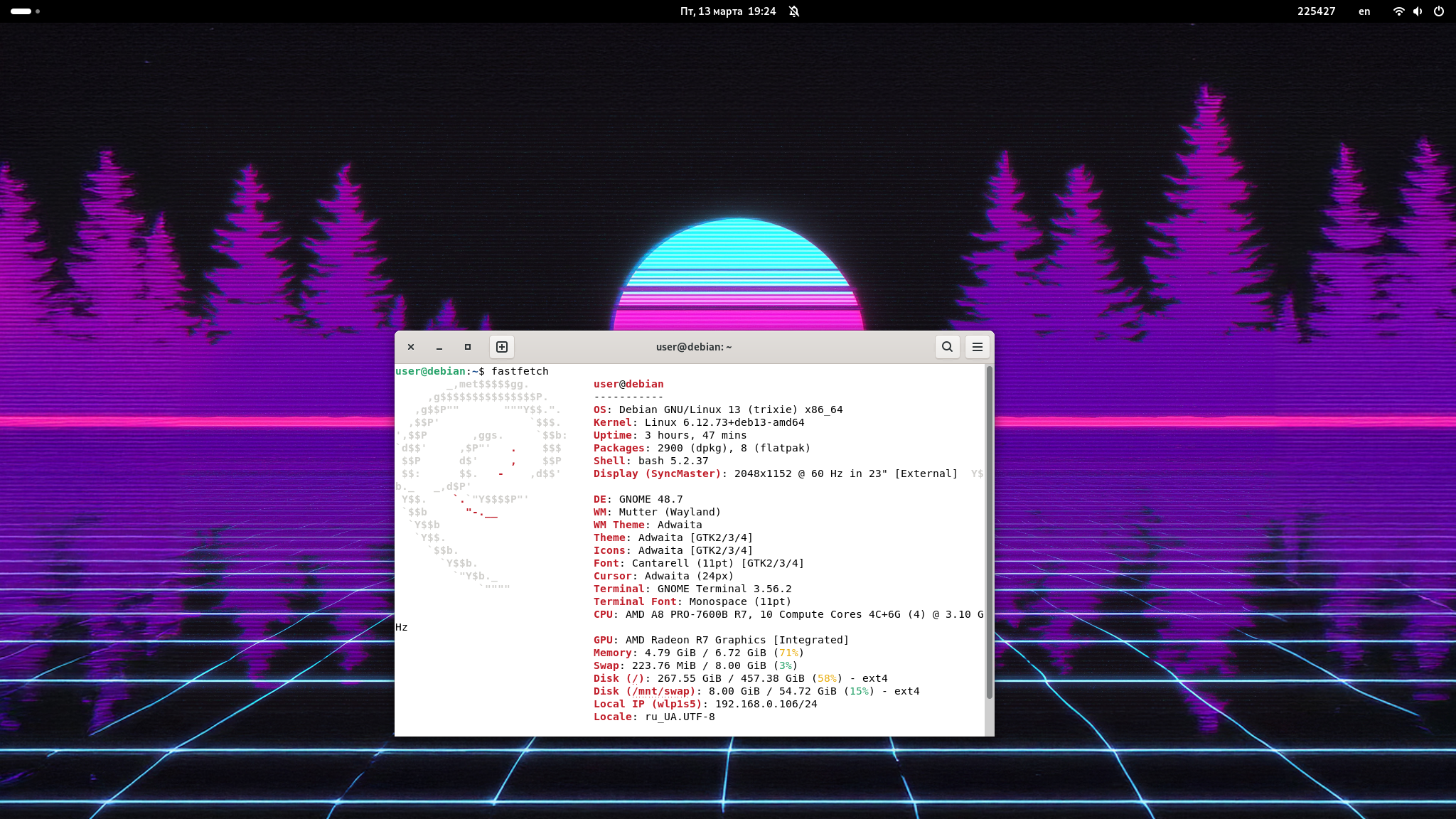Open the clock and calendar menu
The height and width of the screenshot is (819, 1456).
pyautogui.click(x=728, y=11)
